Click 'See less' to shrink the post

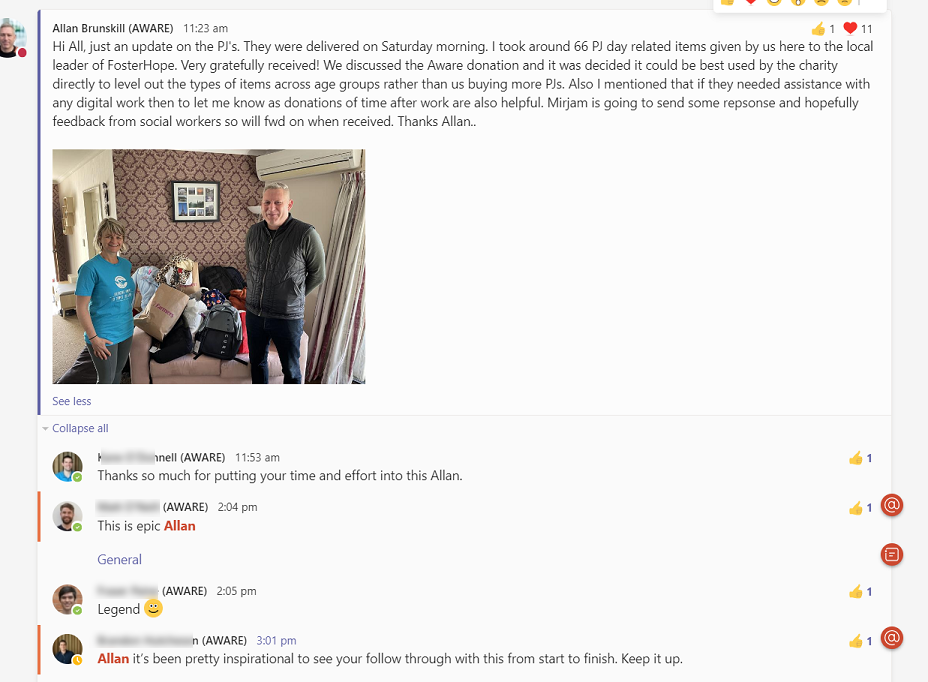(72, 401)
